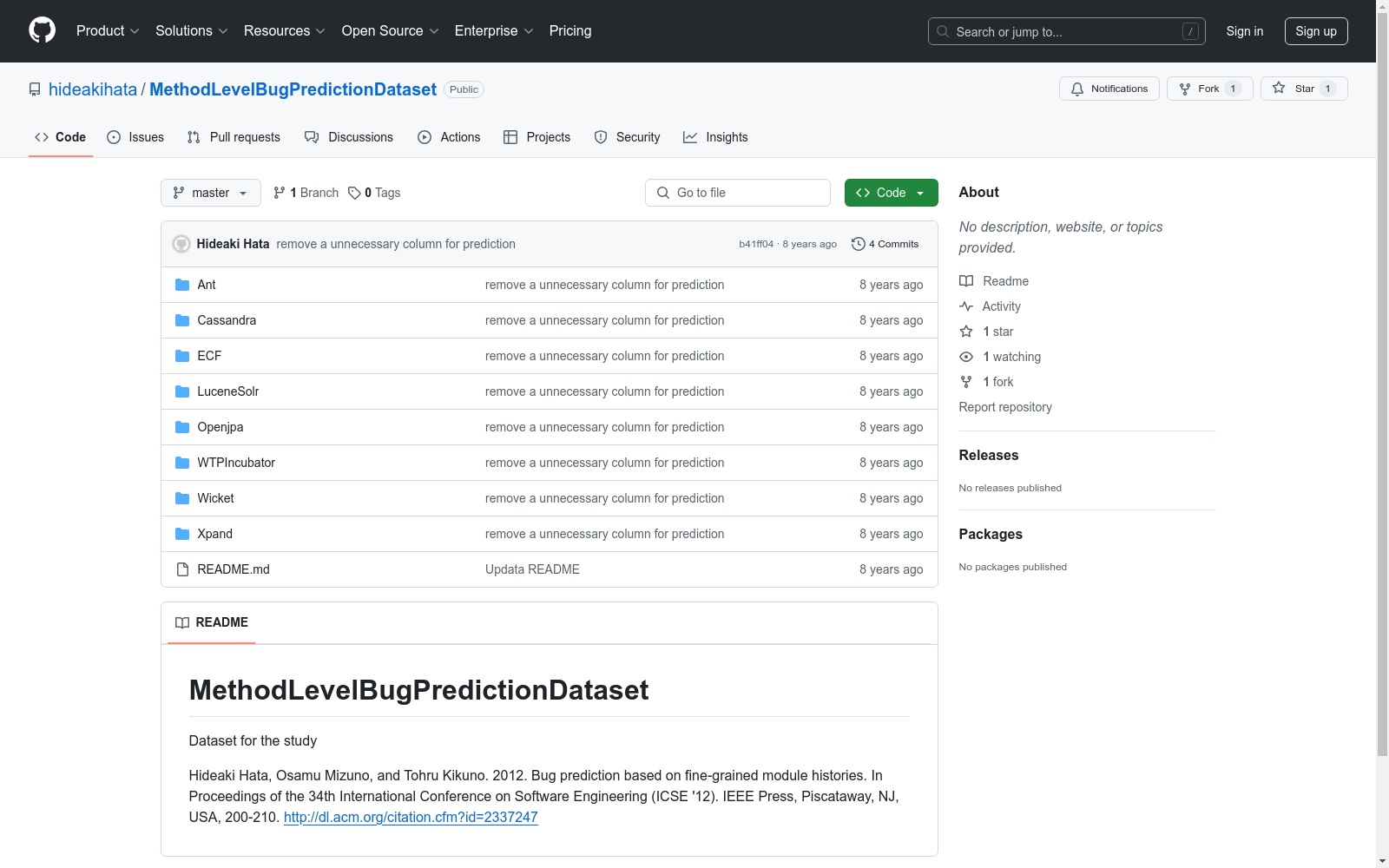Expand the green Code download dropdown

click(x=891, y=193)
